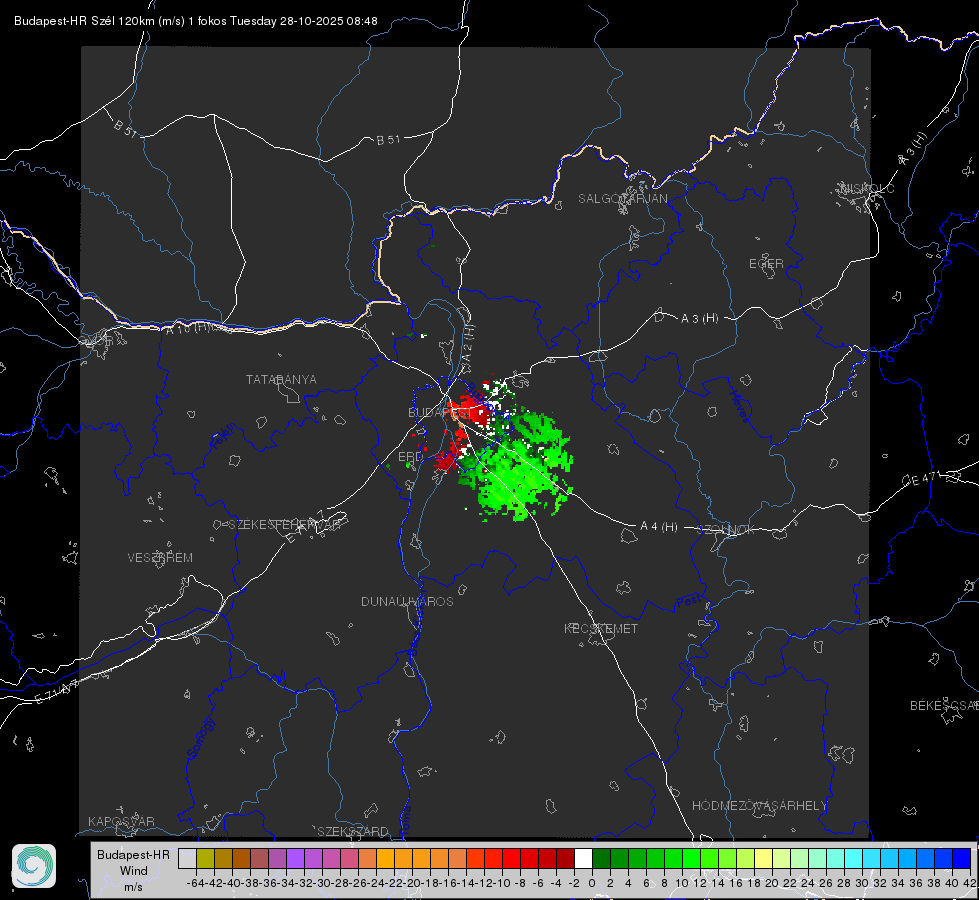Click the VESZPREM city label
Viewport: 979px width, 900px height.
coord(160,557)
